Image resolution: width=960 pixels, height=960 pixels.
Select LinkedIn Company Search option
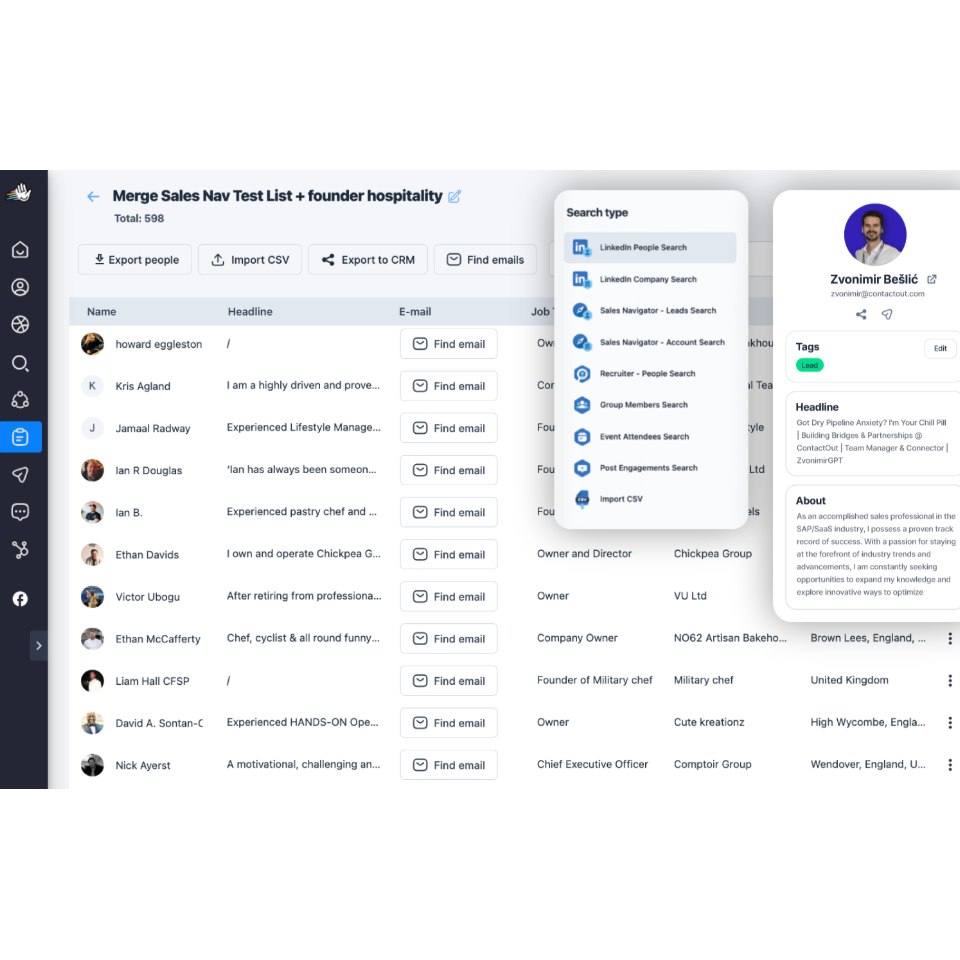pos(650,279)
